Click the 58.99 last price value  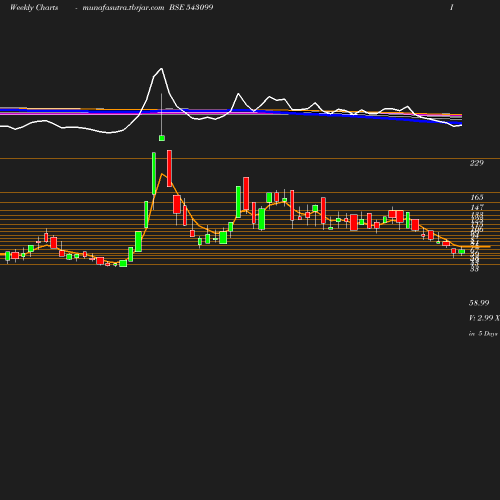coord(479,303)
